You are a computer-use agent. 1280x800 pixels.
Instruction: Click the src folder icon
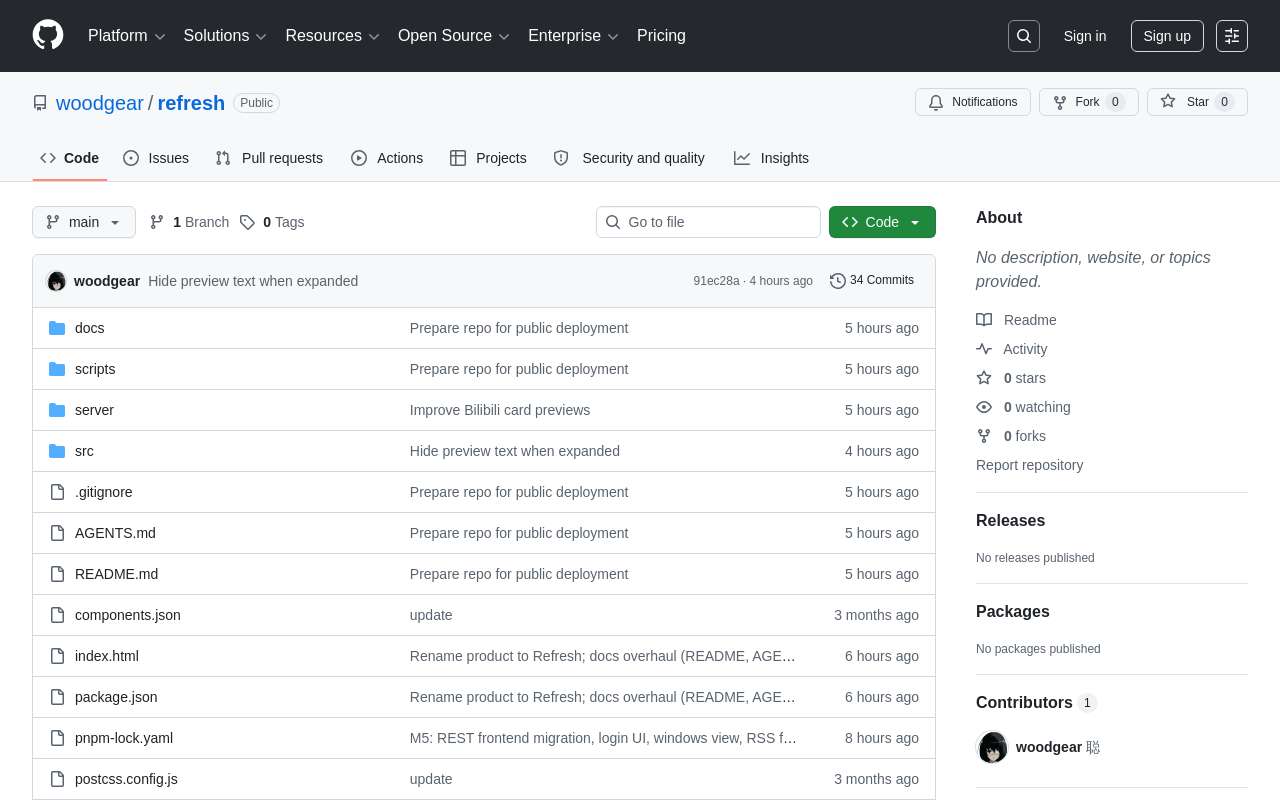57,451
